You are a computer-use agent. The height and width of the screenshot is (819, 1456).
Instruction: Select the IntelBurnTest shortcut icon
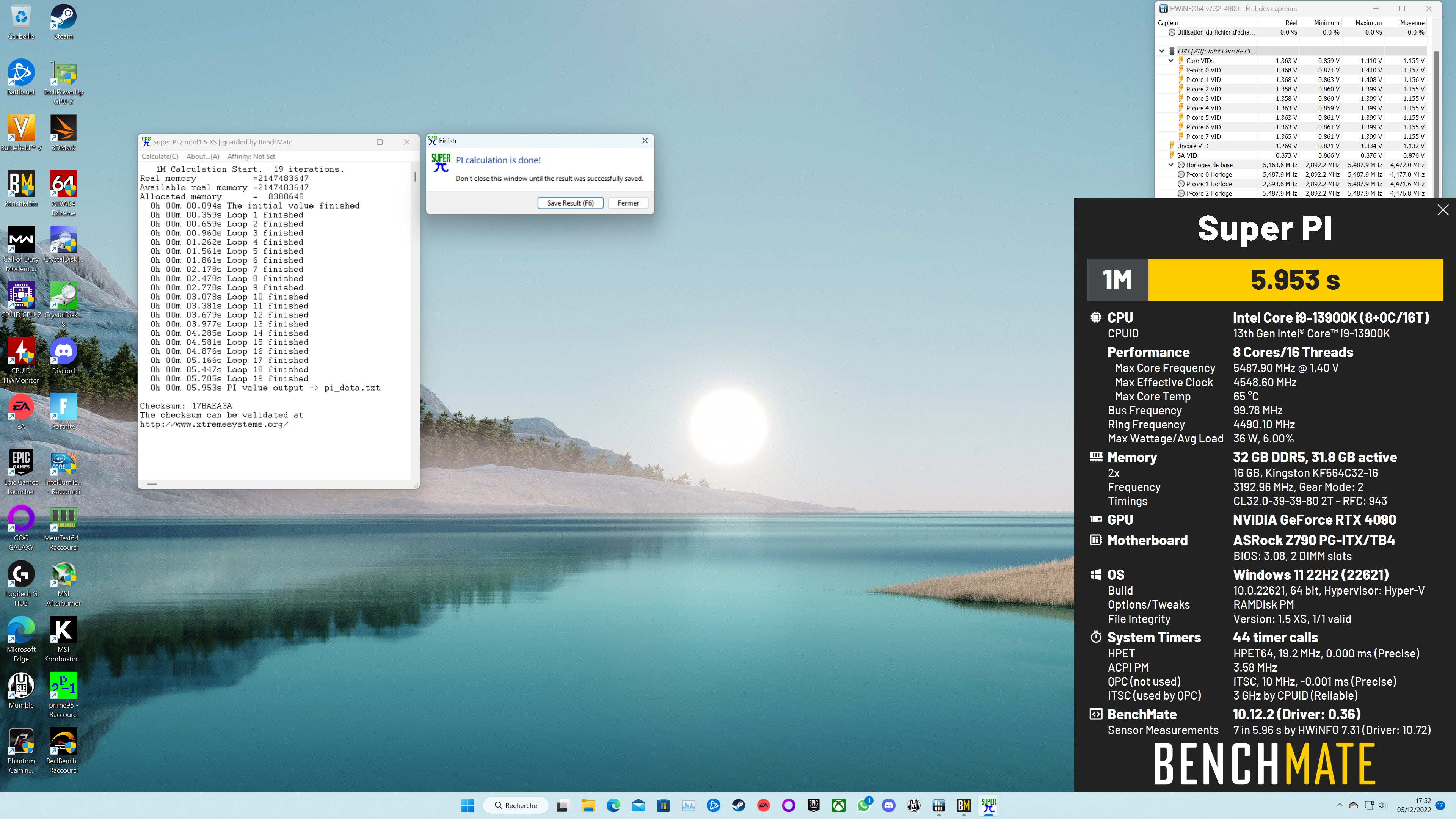pyautogui.click(x=63, y=472)
